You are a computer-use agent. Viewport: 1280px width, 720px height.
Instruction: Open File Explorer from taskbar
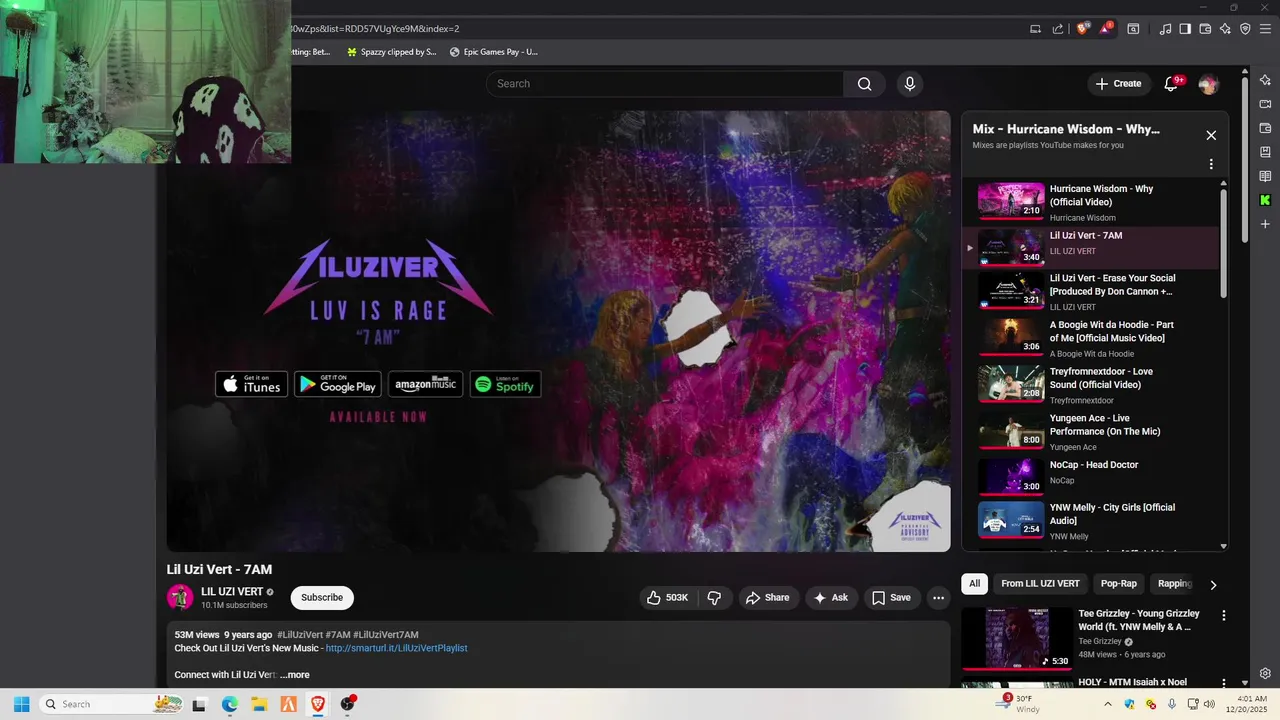(x=258, y=704)
